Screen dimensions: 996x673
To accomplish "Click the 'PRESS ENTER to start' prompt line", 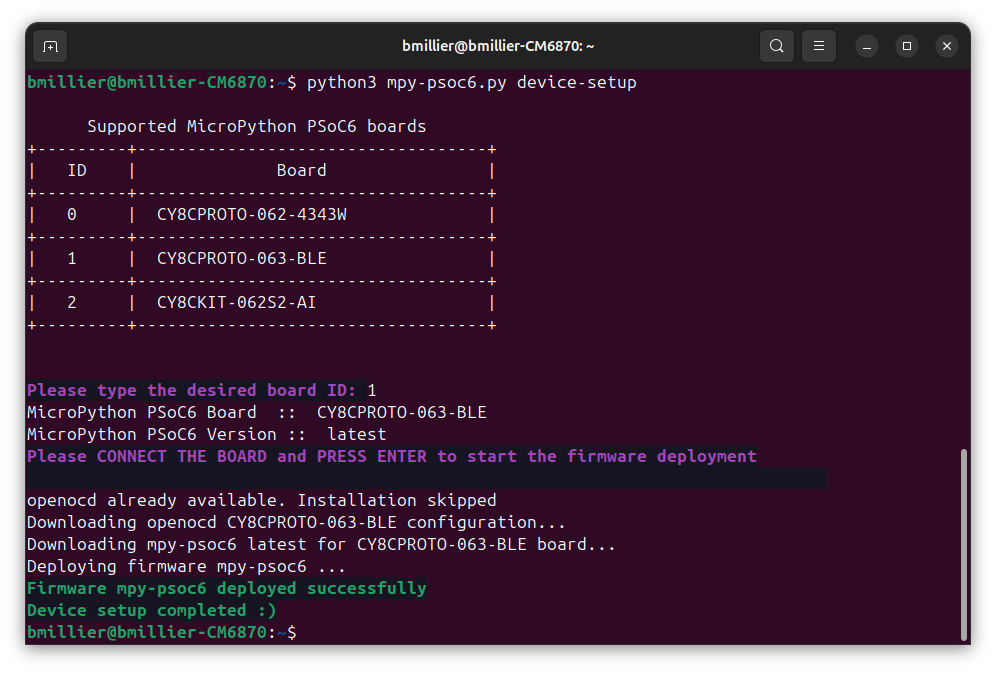I will point(391,456).
